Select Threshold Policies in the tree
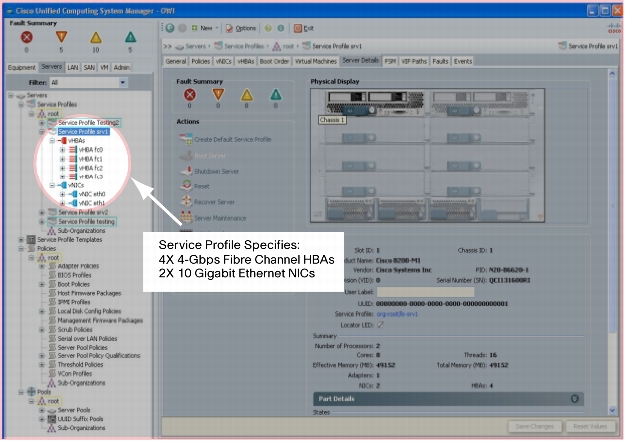625x441 pixels. point(80,364)
